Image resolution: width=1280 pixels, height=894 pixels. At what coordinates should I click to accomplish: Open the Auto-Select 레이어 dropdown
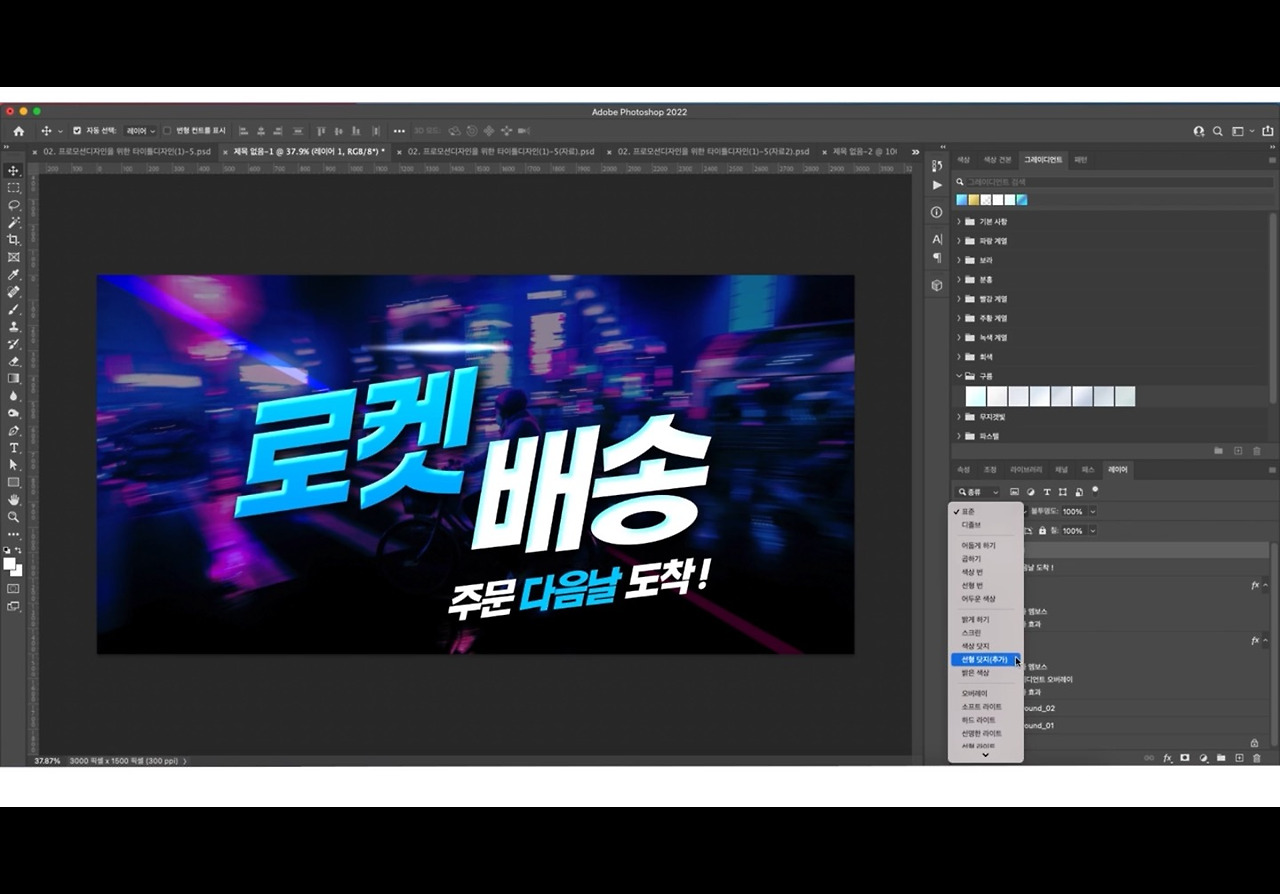pos(140,131)
